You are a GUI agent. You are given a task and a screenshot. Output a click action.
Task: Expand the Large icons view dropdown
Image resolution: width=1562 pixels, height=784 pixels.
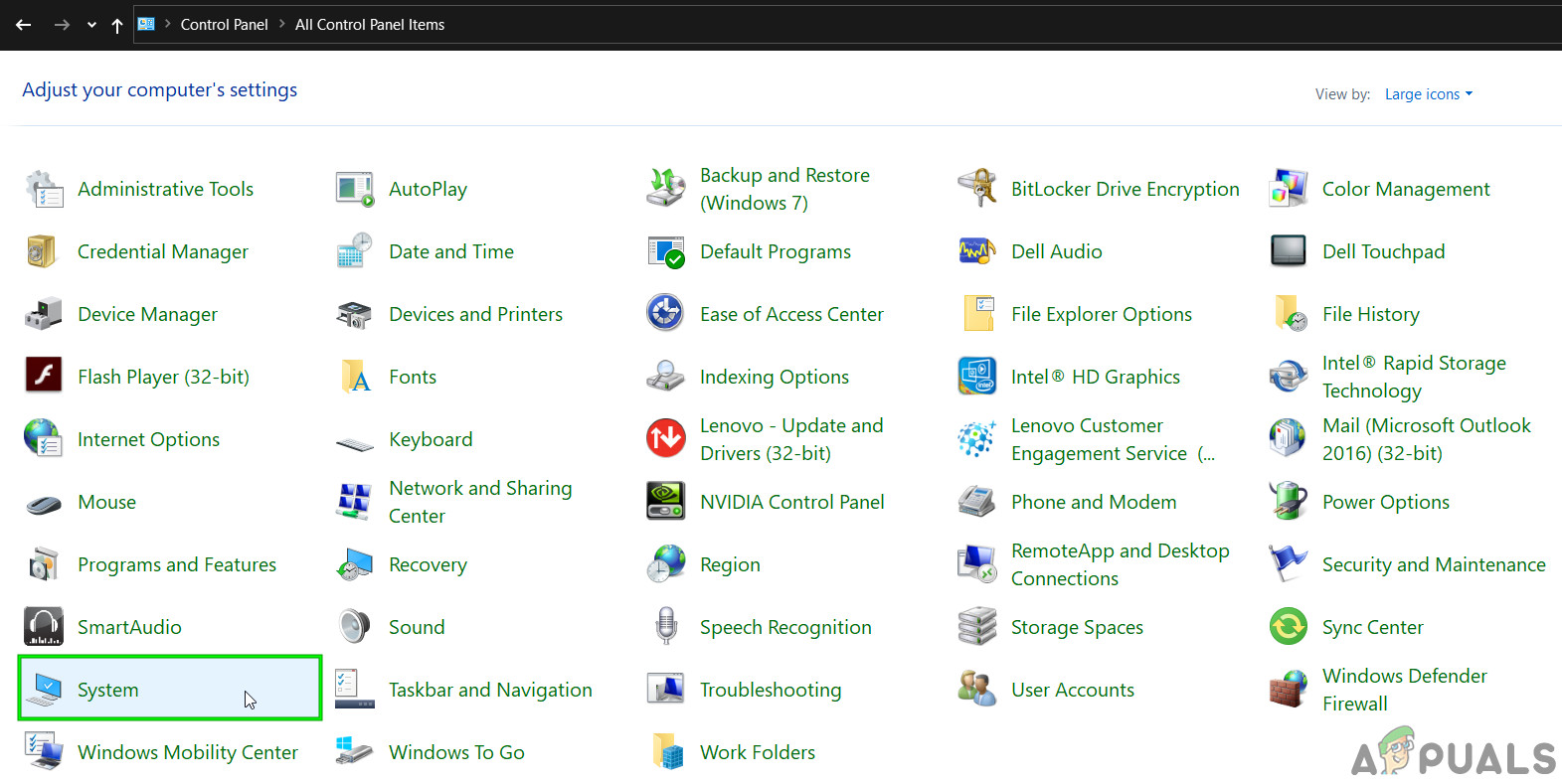(1428, 94)
